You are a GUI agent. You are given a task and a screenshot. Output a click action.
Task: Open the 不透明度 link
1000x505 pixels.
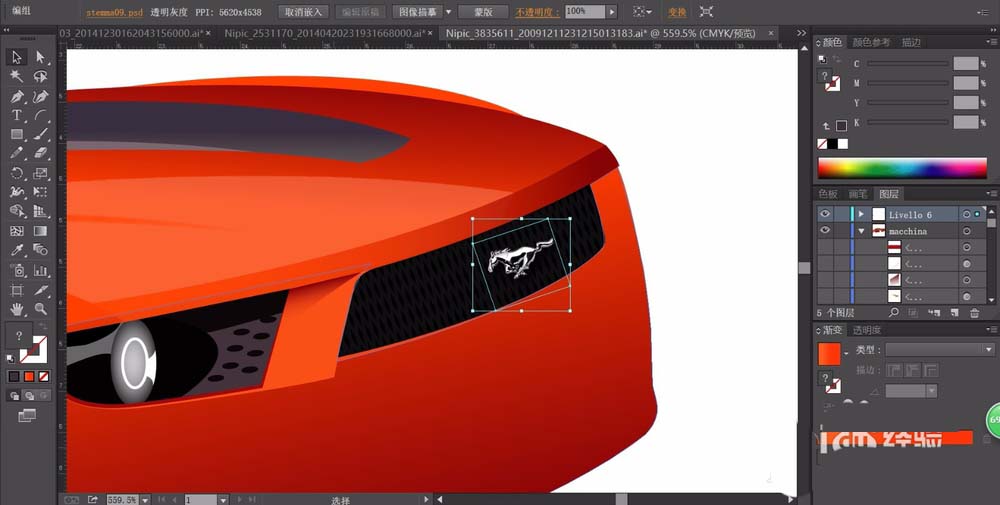click(x=537, y=12)
